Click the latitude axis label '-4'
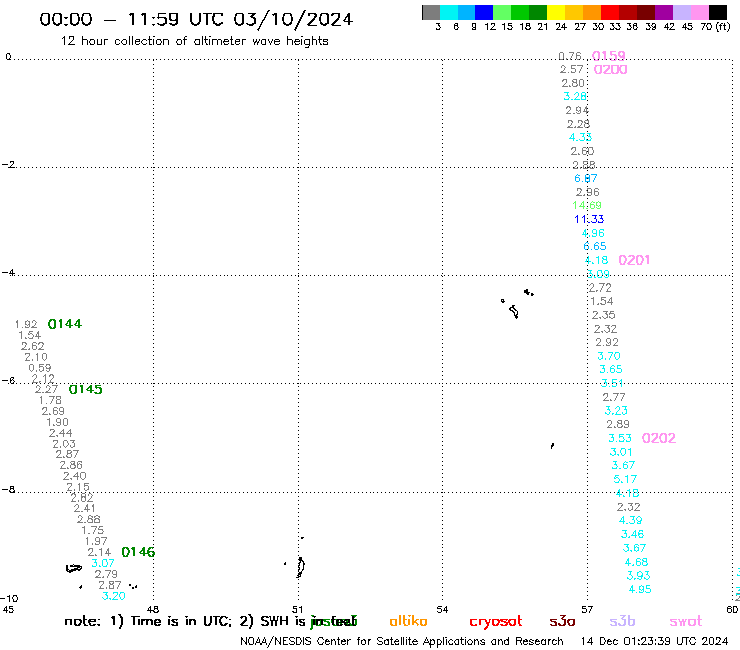 [8, 273]
